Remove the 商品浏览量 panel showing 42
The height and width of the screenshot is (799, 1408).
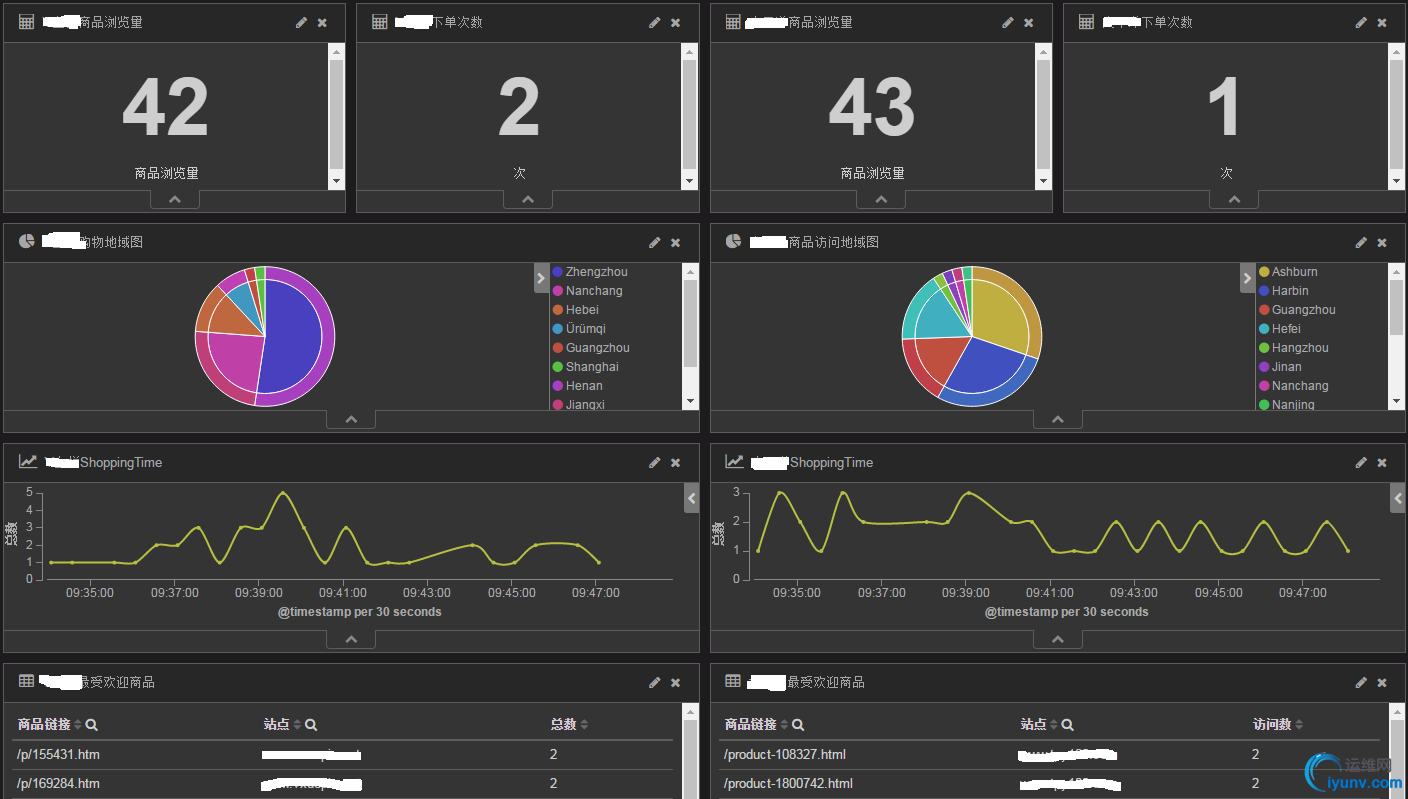(322, 22)
